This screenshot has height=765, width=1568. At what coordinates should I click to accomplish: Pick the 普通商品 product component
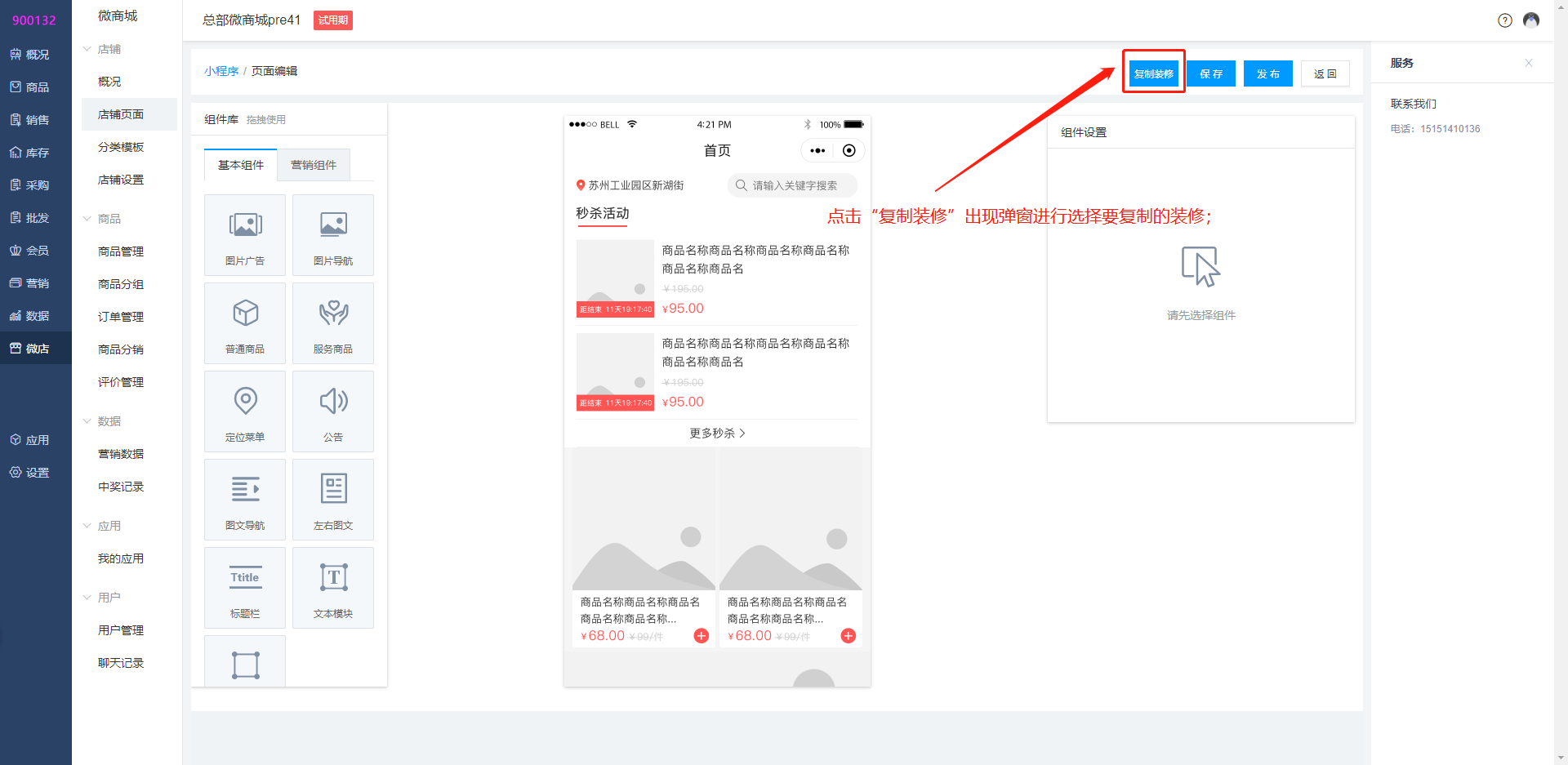click(x=245, y=322)
